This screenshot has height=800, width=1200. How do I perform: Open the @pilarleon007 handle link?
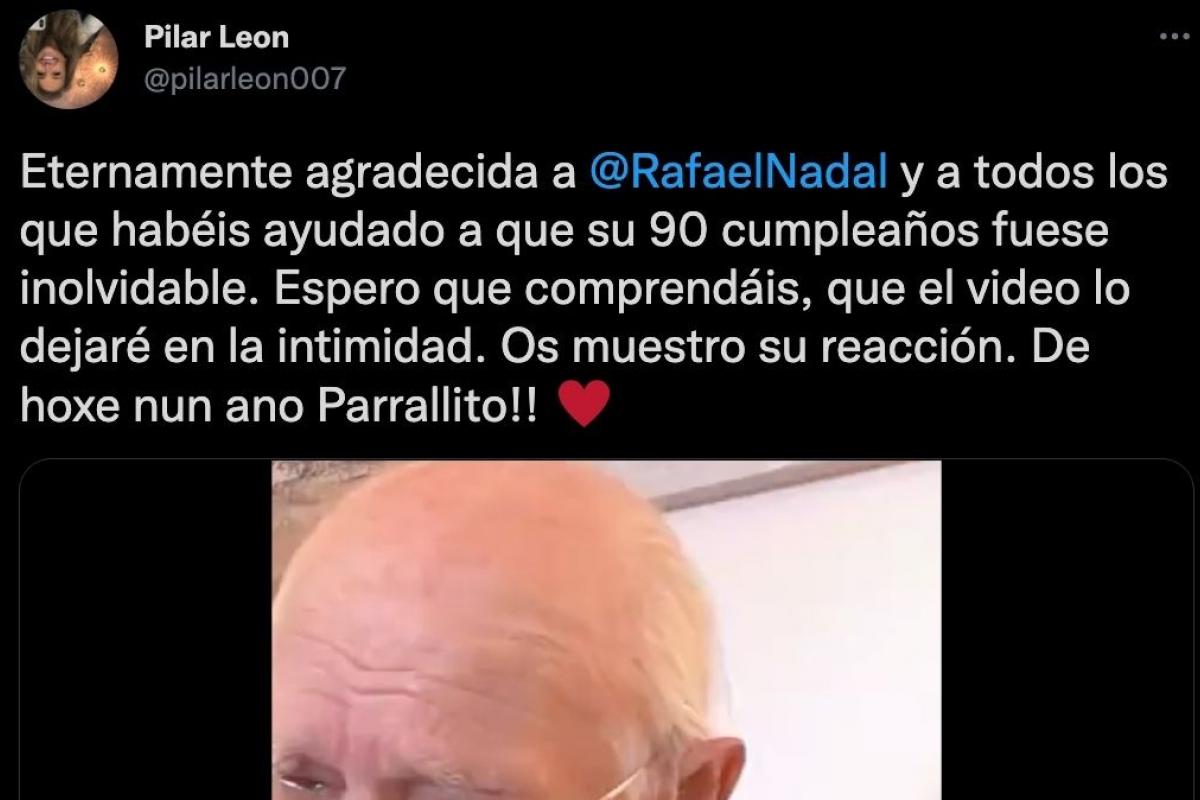point(244,79)
